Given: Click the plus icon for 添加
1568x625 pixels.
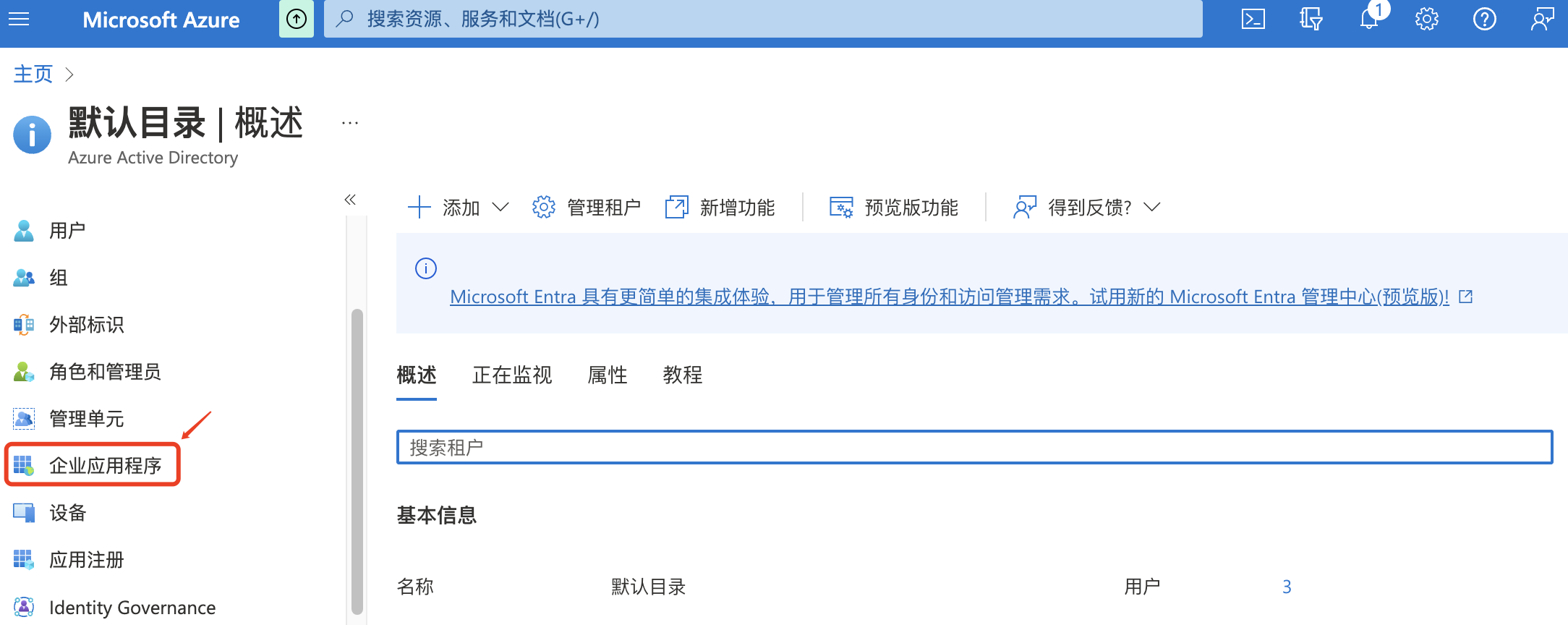Looking at the screenshot, I should [x=419, y=208].
